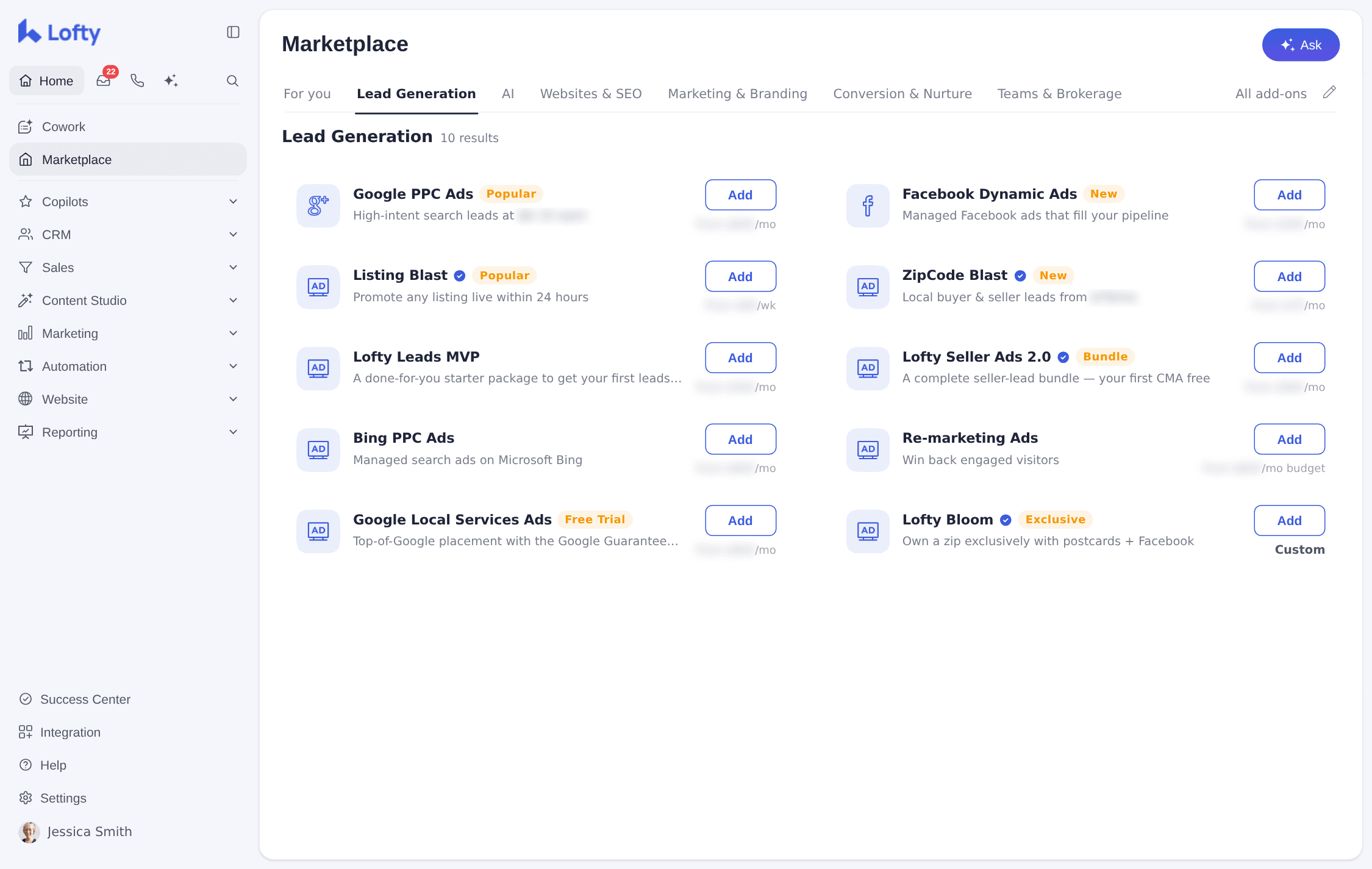Image resolution: width=1372 pixels, height=869 pixels.
Task: Click the Lofty Seller Ads 2.0 icon
Action: point(868,368)
